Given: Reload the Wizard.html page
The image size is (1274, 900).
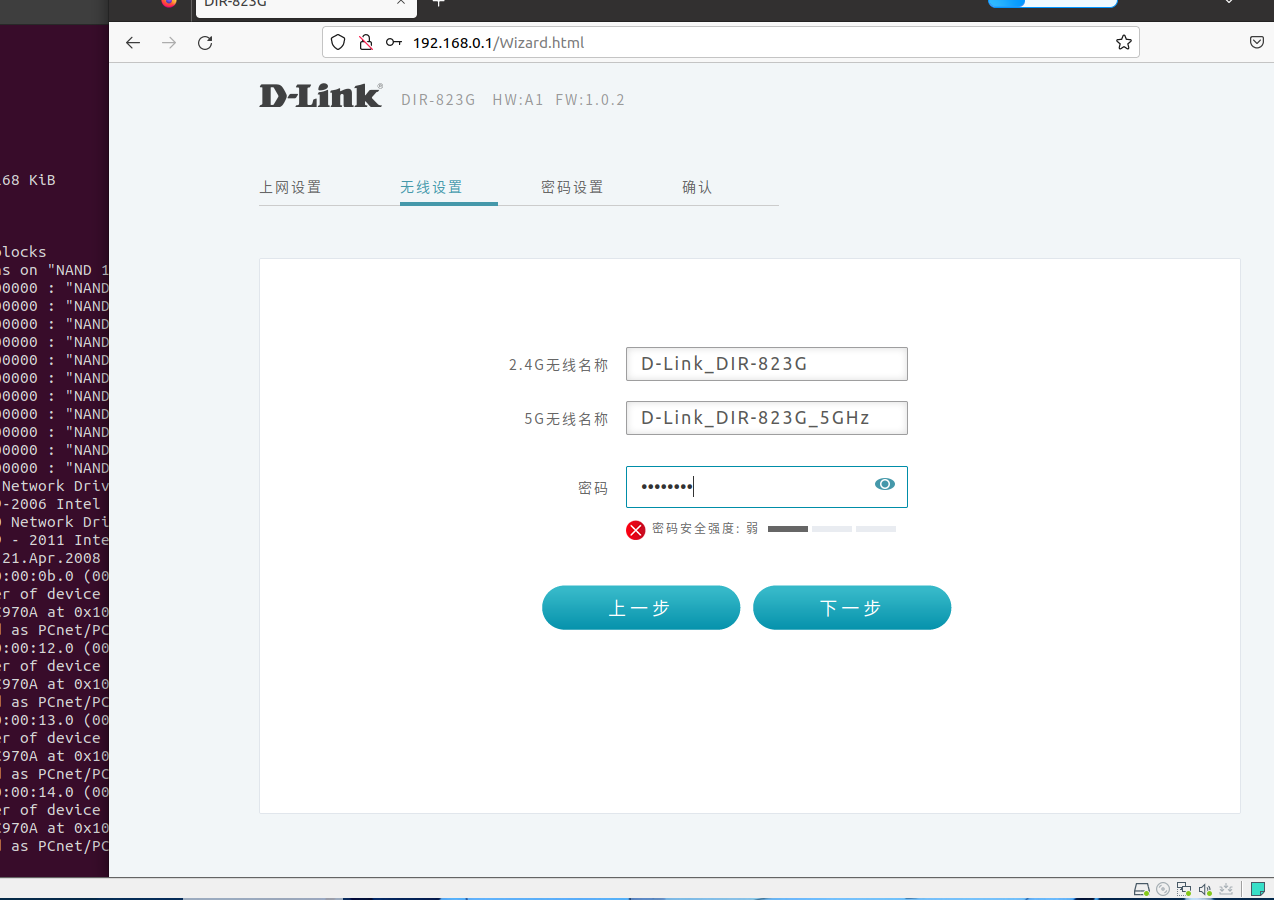Looking at the screenshot, I should 205,43.
